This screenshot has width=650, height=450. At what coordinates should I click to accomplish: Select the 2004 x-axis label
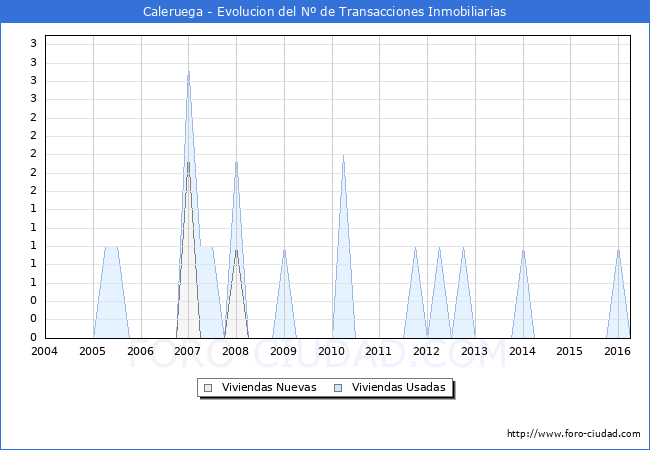click(44, 351)
